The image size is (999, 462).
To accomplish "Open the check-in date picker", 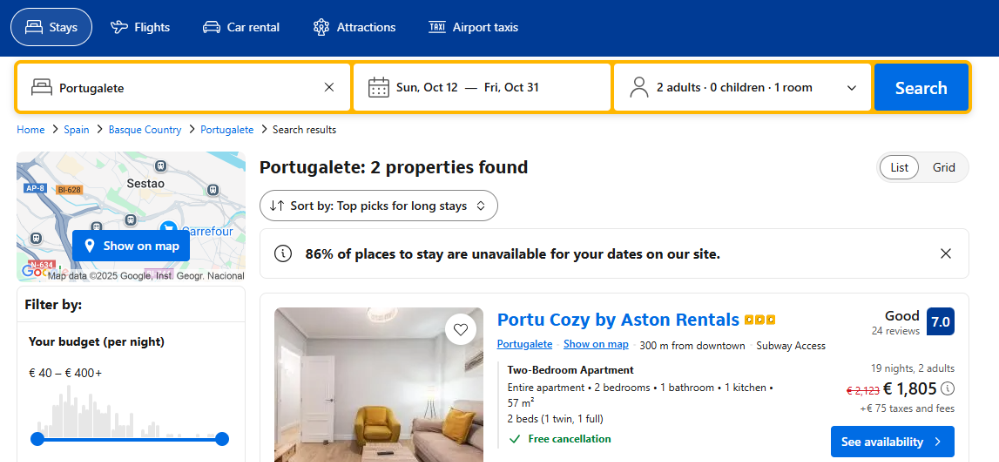I will (427, 87).
